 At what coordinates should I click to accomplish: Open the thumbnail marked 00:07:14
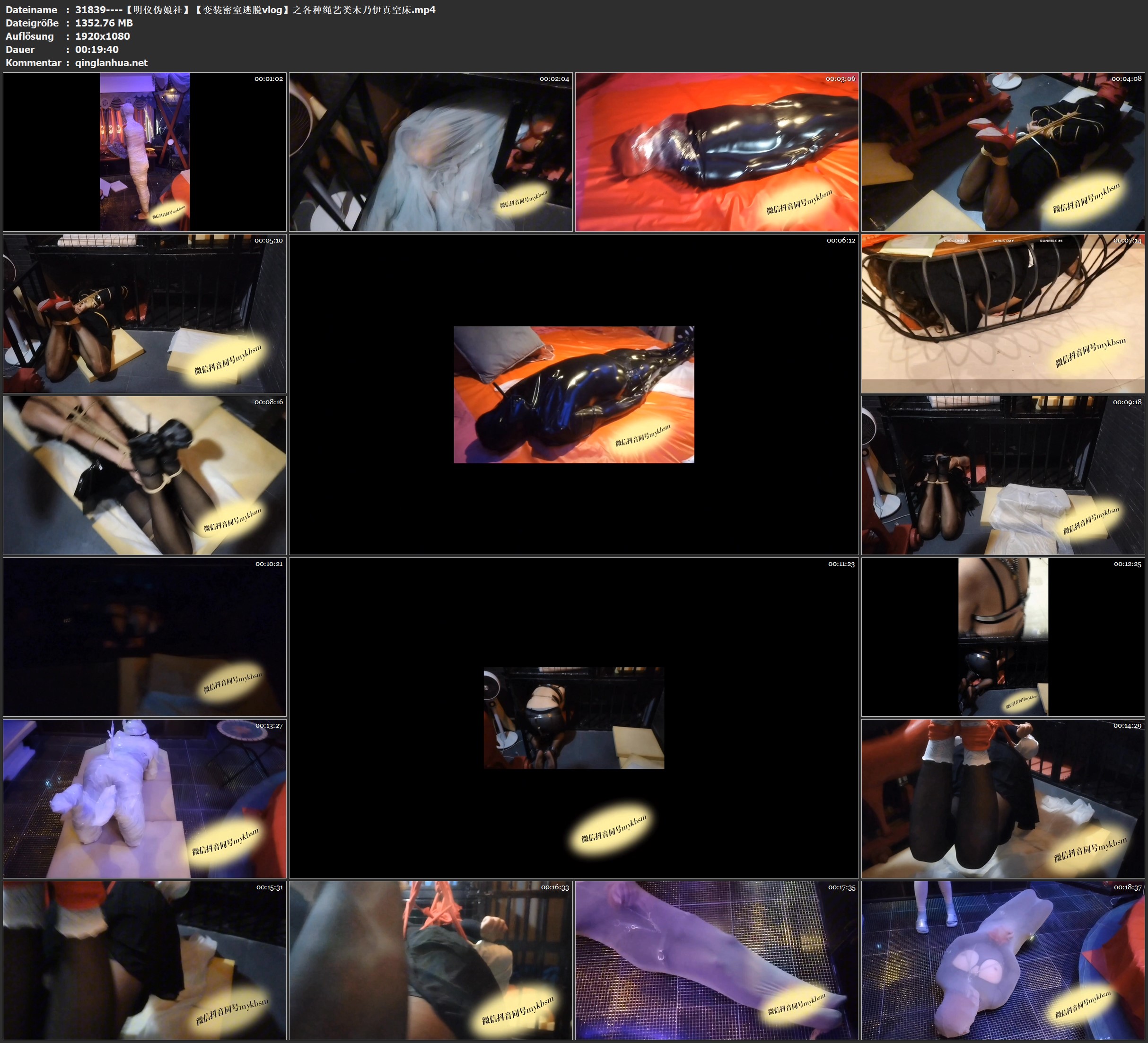pos(1002,313)
